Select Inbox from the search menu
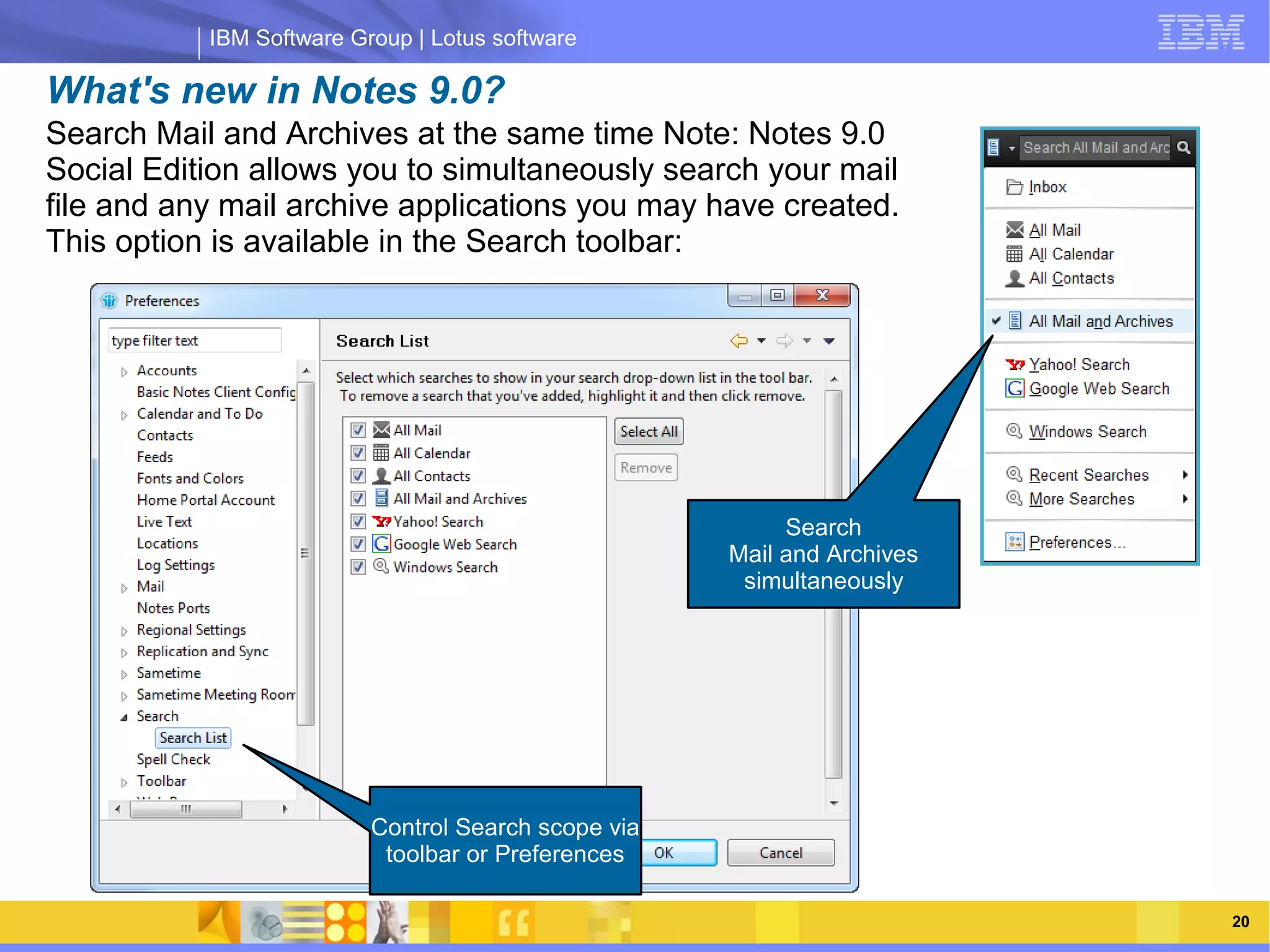The width and height of the screenshot is (1270, 952). click(1090, 187)
